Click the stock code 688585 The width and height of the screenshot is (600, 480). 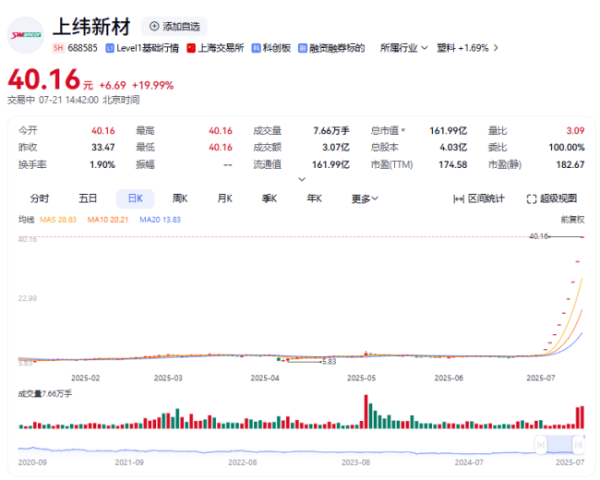83,48
